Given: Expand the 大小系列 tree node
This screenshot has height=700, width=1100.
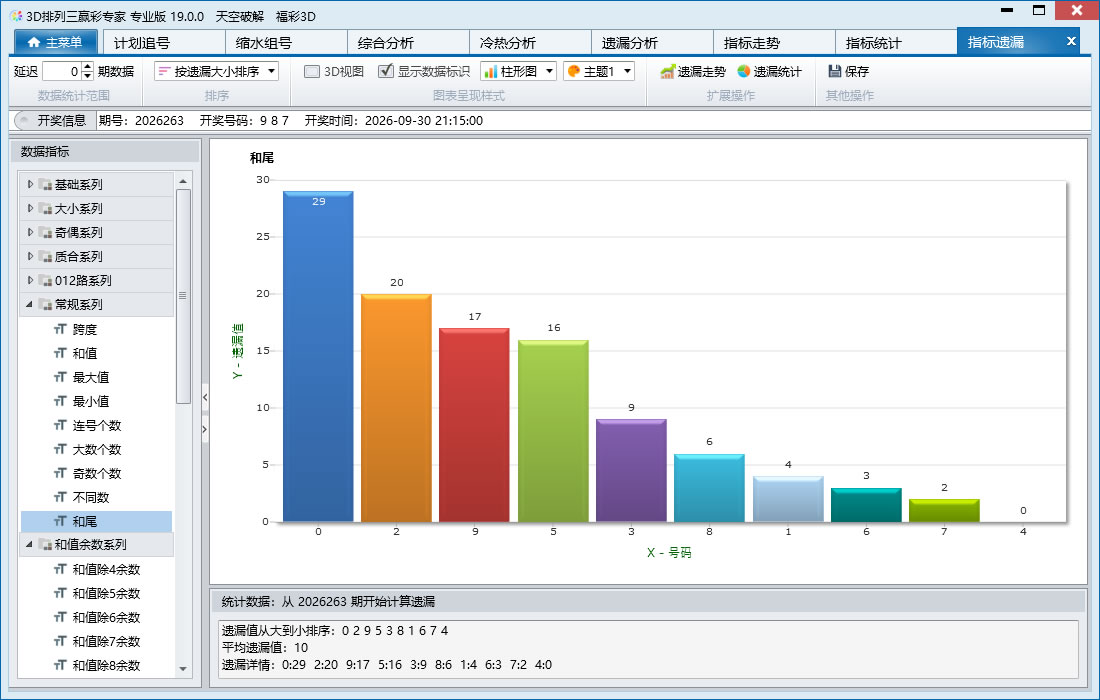Looking at the screenshot, I should (30, 208).
